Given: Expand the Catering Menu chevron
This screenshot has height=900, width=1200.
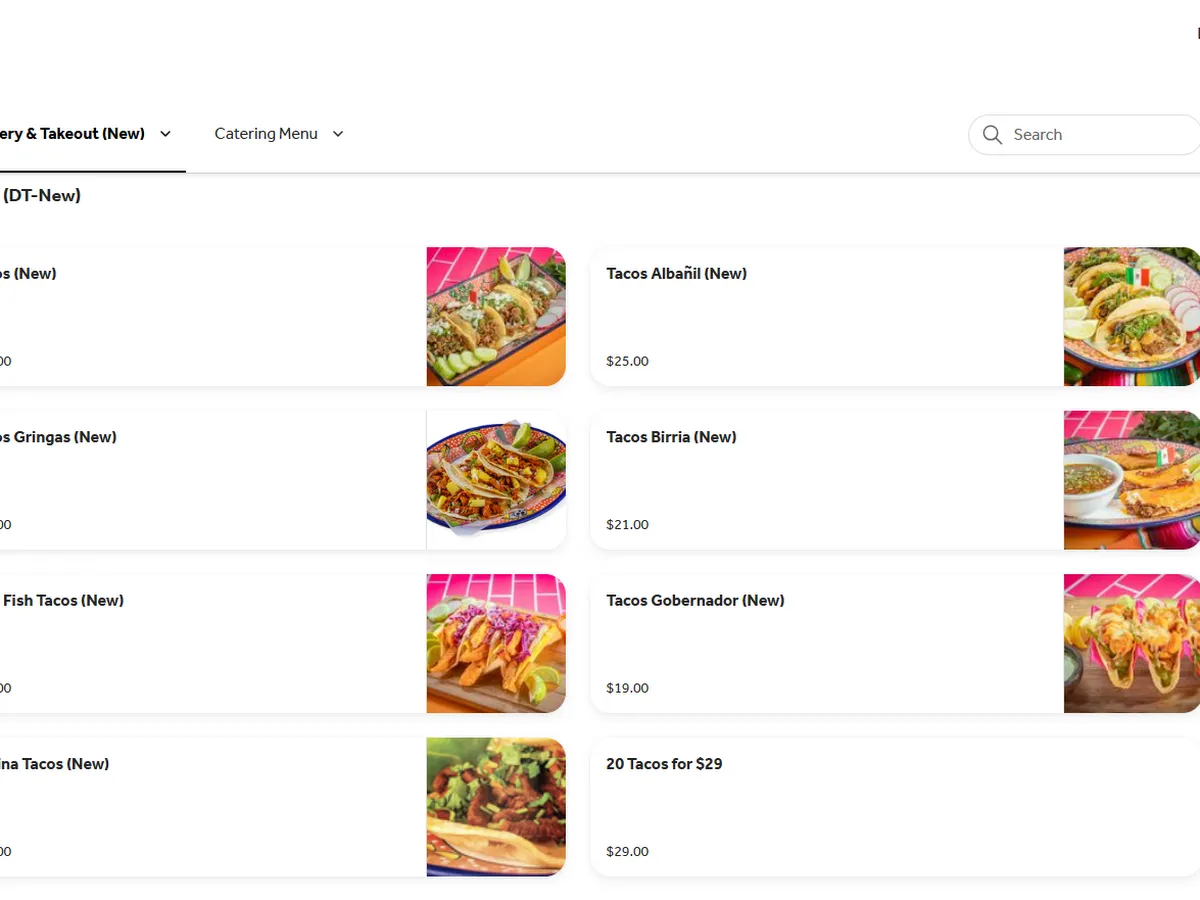Looking at the screenshot, I should click(x=338, y=134).
